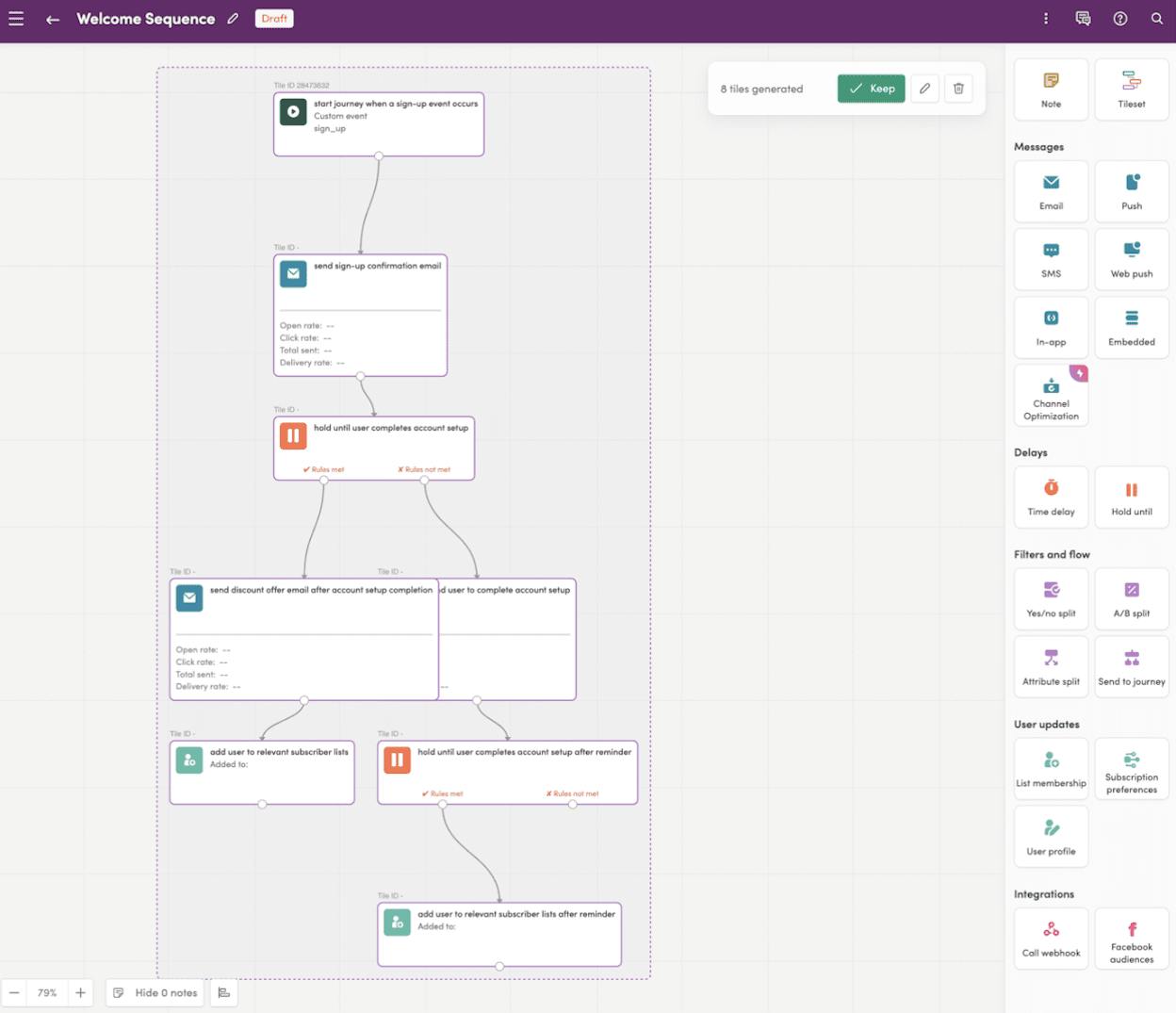
Task: Select the A/B split tile
Action: pos(1132,599)
